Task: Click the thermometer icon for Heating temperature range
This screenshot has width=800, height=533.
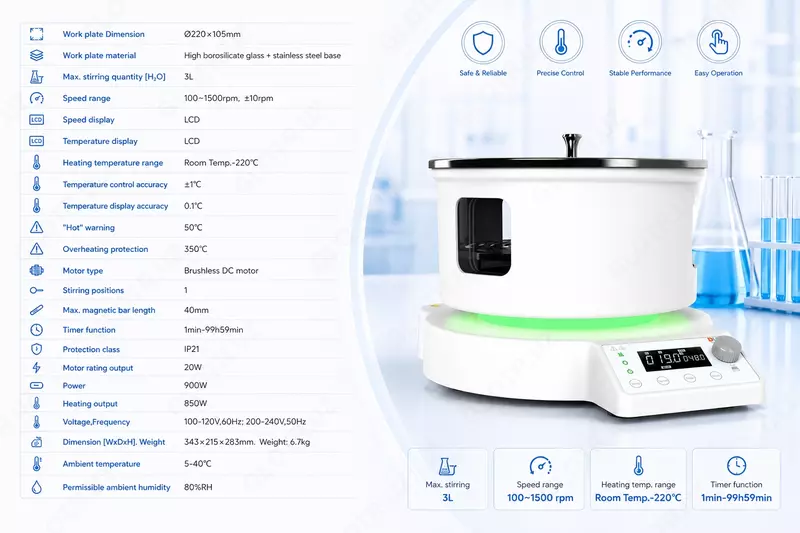Action: coord(36,163)
